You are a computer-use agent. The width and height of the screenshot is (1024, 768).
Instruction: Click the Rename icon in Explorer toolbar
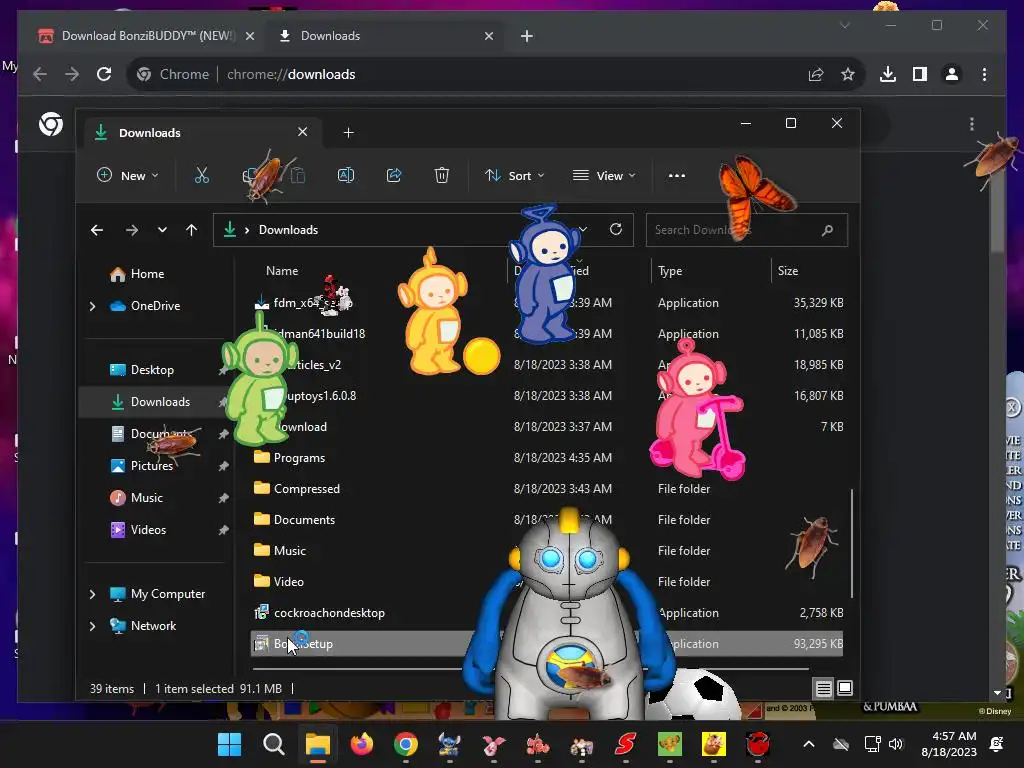345,175
